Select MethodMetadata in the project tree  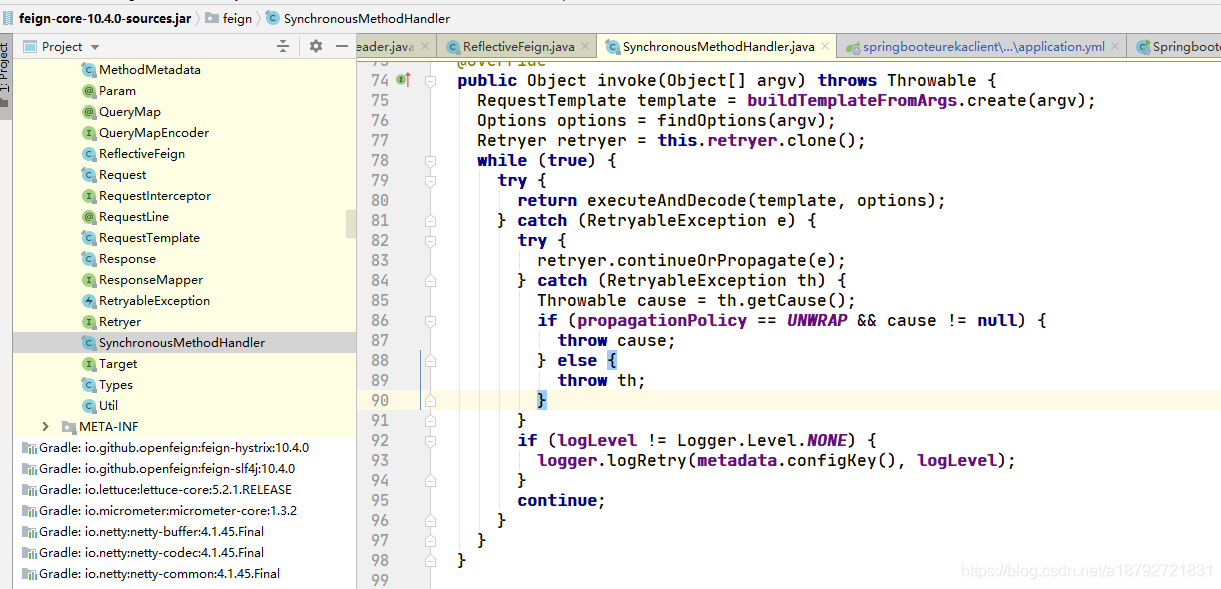[x=150, y=70]
